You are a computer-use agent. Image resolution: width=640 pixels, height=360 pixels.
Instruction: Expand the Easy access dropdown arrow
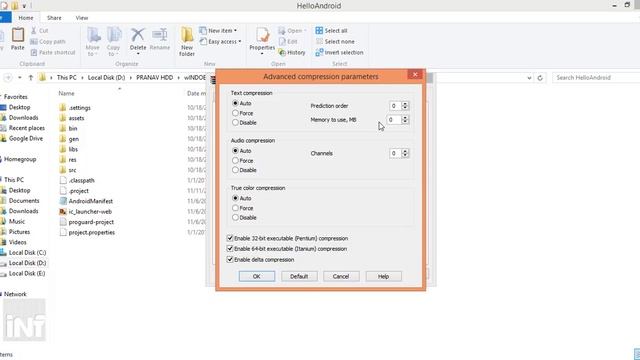[240, 41]
